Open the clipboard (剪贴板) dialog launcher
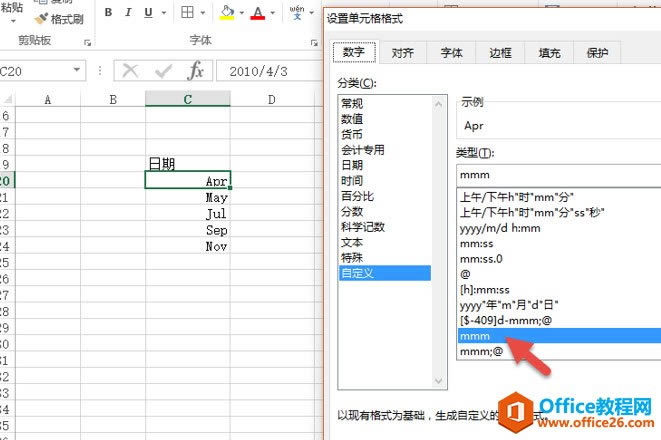Screen dimensions: 661x440 [87, 43]
